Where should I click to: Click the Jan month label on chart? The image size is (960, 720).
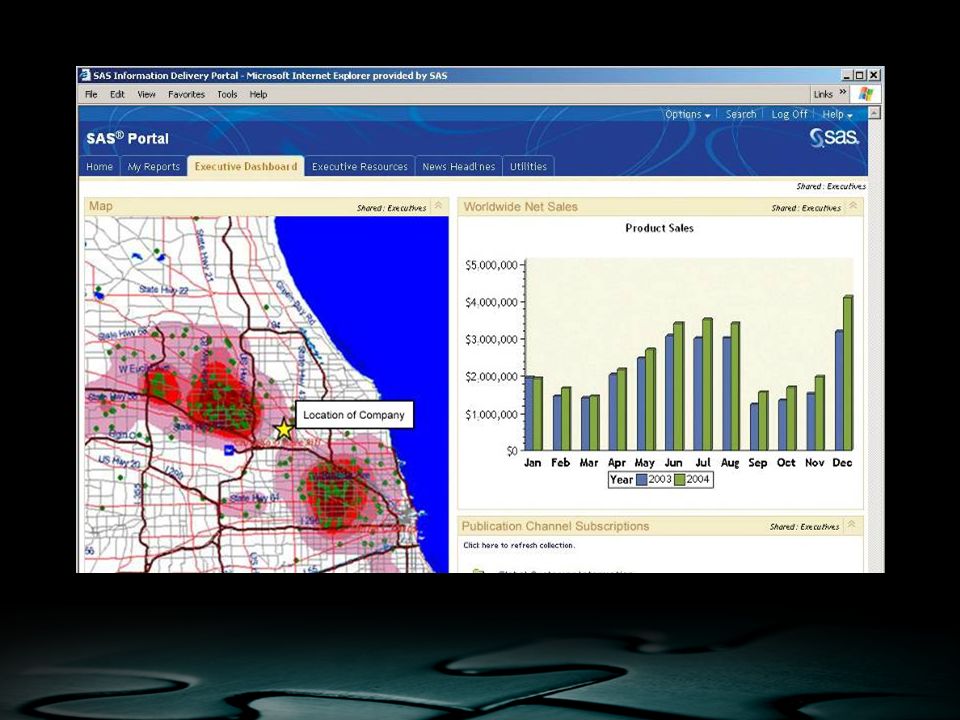[x=533, y=463]
